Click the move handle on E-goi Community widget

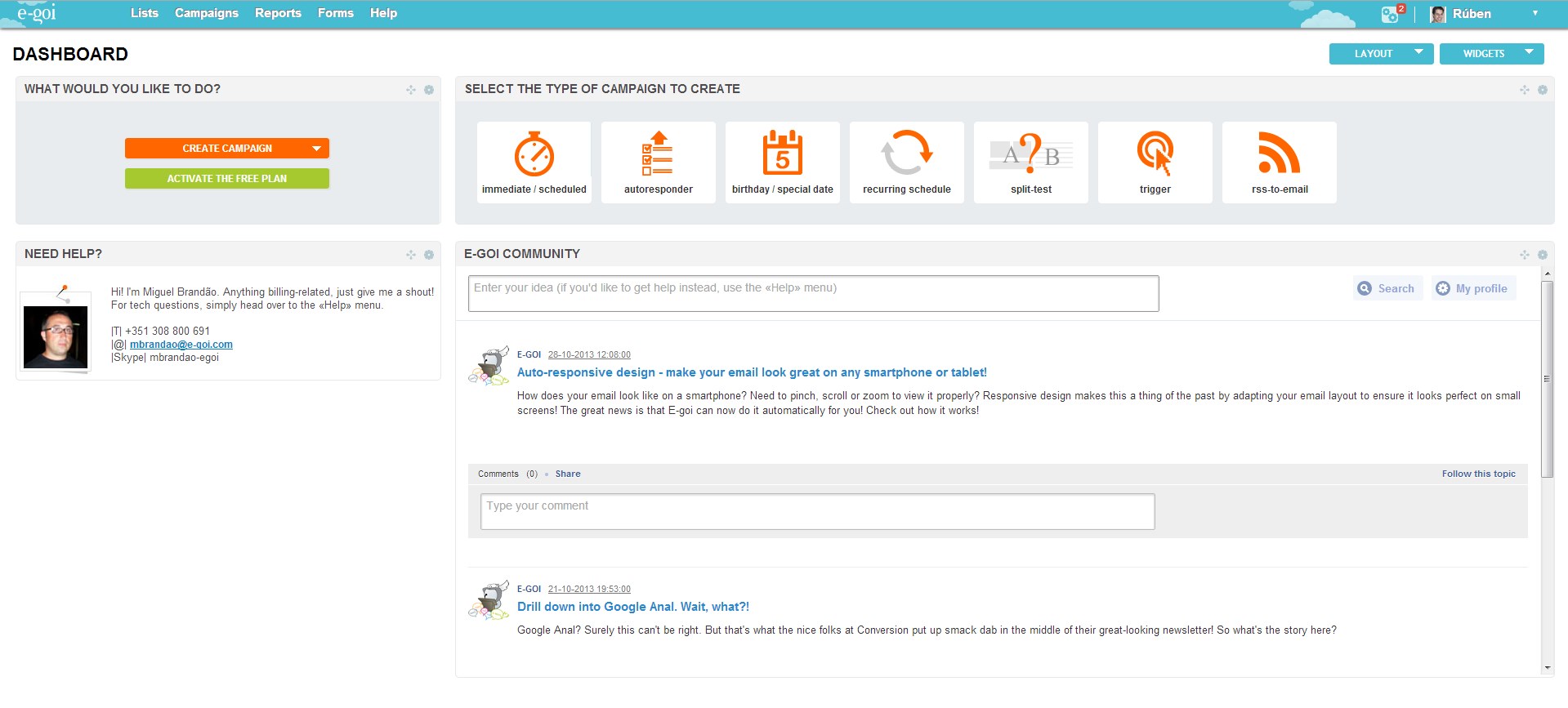coord(1524,255)
